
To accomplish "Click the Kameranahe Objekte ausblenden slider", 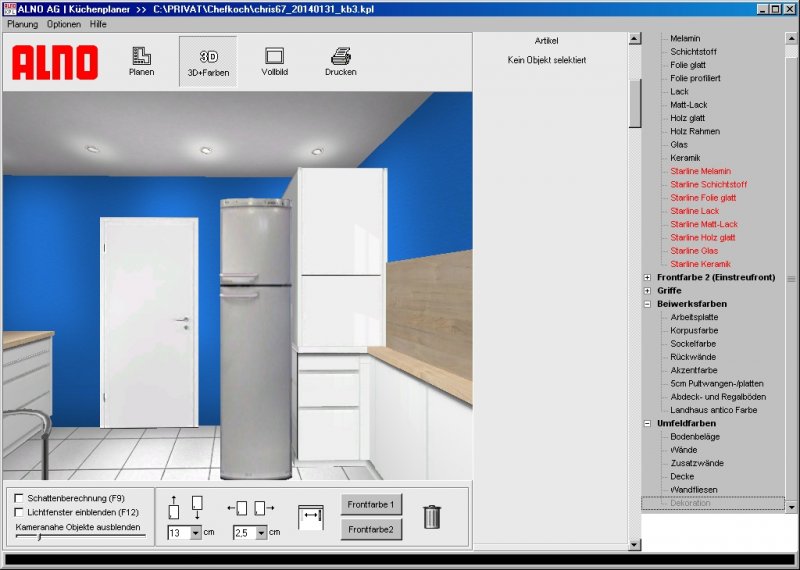I will (x=40, y=537).
